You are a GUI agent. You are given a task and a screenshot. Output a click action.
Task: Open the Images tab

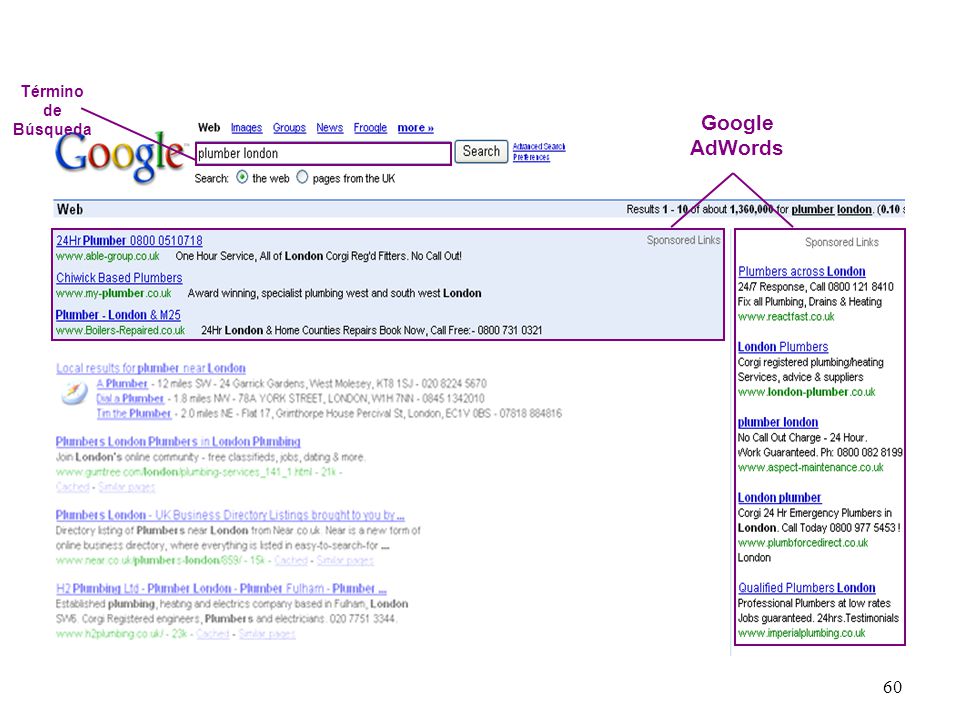click(x=246, y=127)
